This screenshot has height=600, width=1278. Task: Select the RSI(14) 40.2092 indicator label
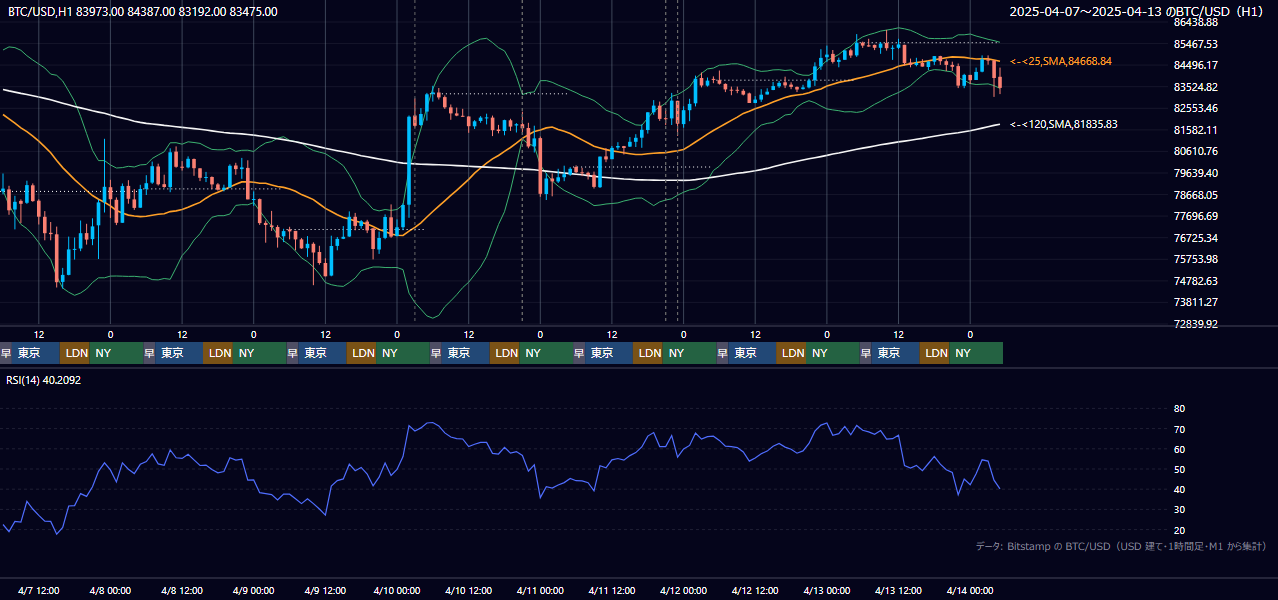(x=44, y=380)
